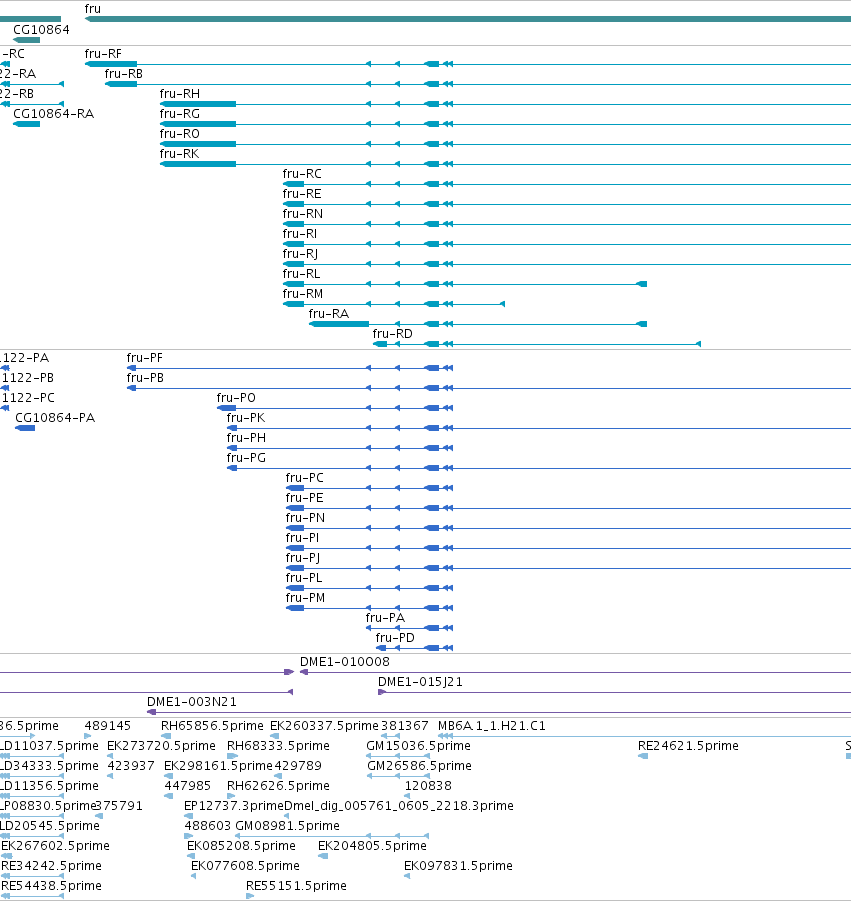The image size is (851, 901).
Task: Click the fru-PO protein label
Action: coord(236,398)
